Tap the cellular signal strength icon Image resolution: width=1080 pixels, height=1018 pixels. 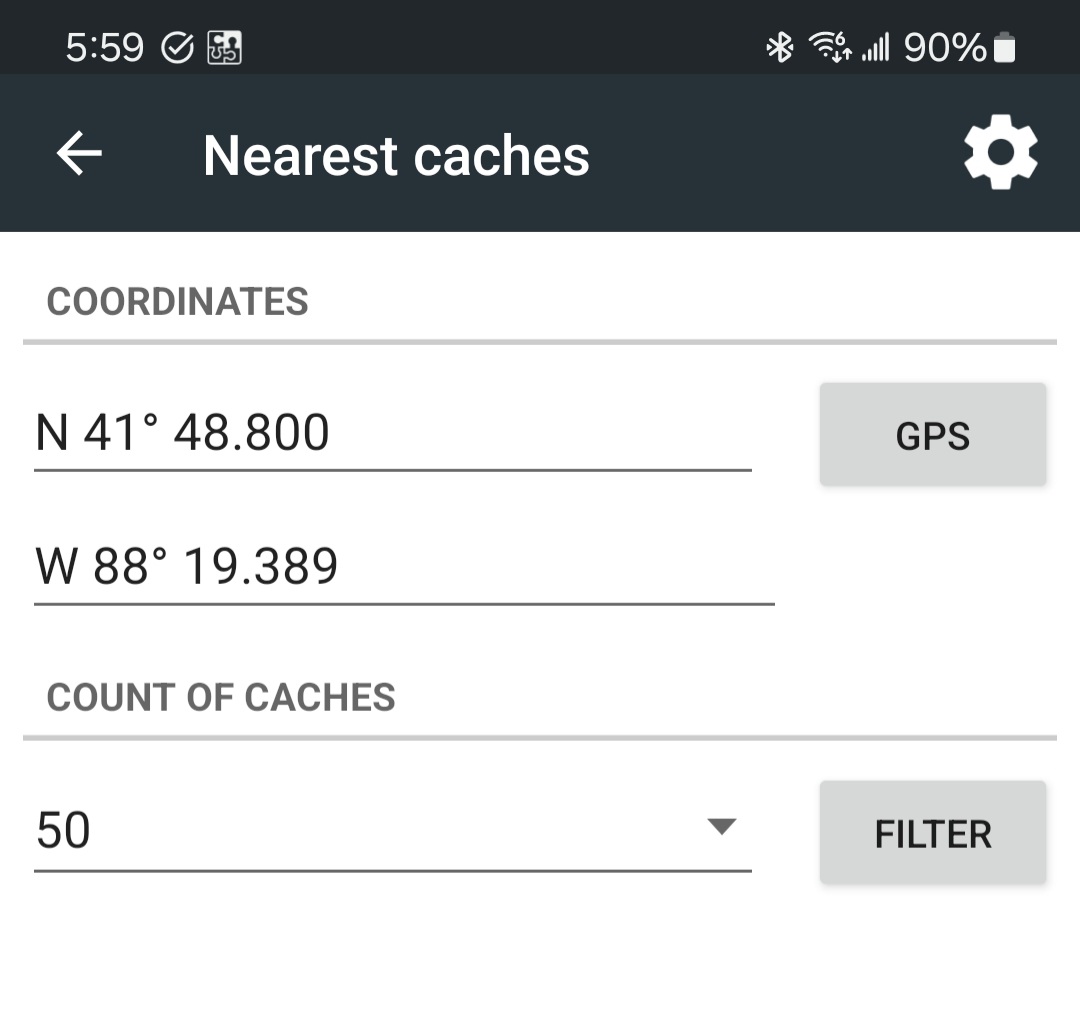point(875,47)
